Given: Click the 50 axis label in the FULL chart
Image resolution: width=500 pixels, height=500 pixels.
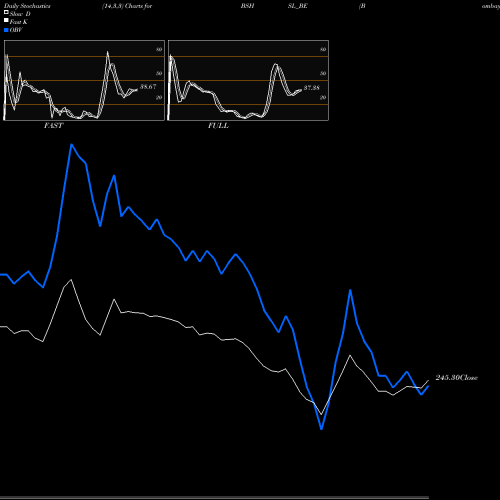Looking at the screenshot, I should [x=323, y=73].
